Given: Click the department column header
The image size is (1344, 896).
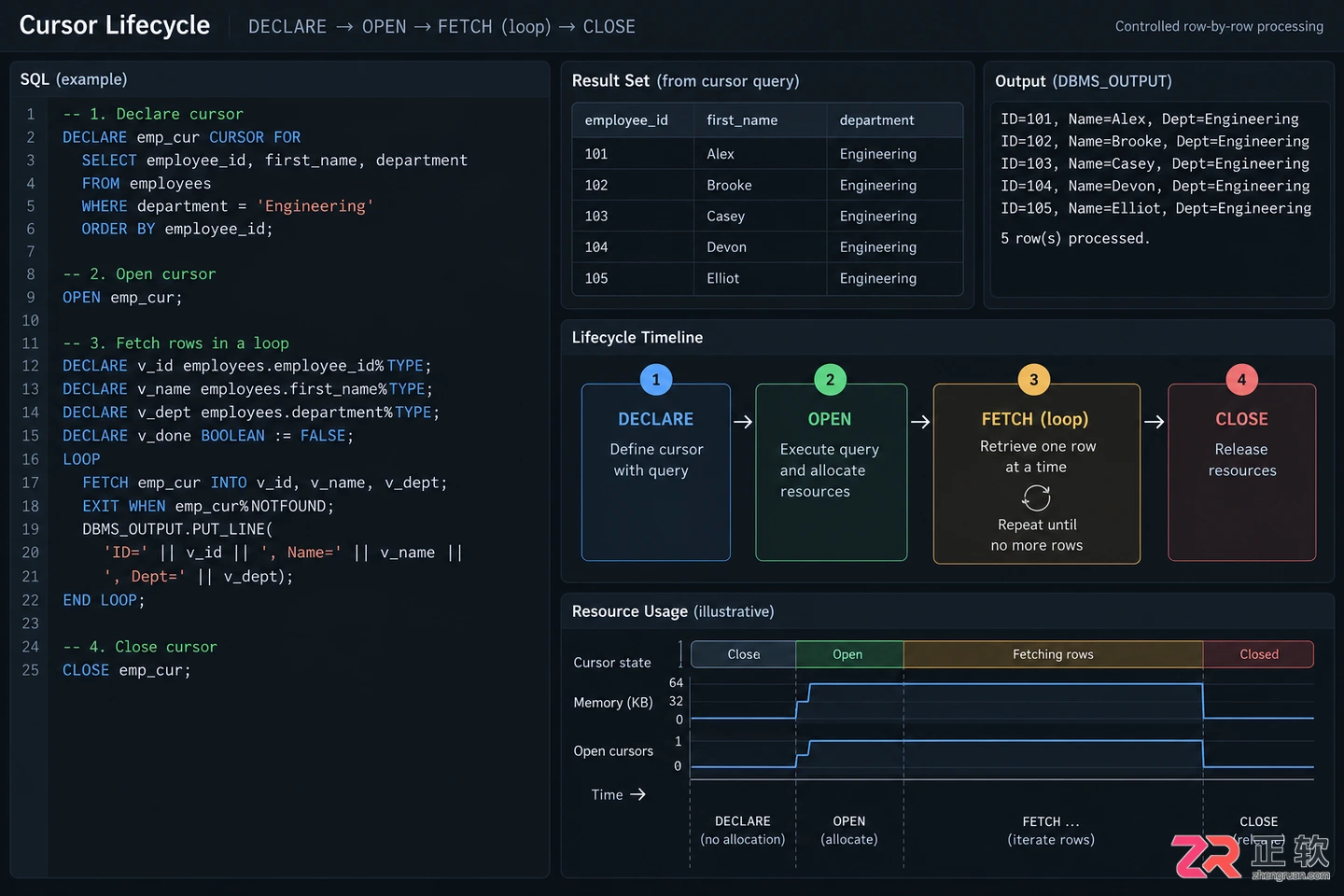Looking at the screenshot, I should [x=876, y=120].
